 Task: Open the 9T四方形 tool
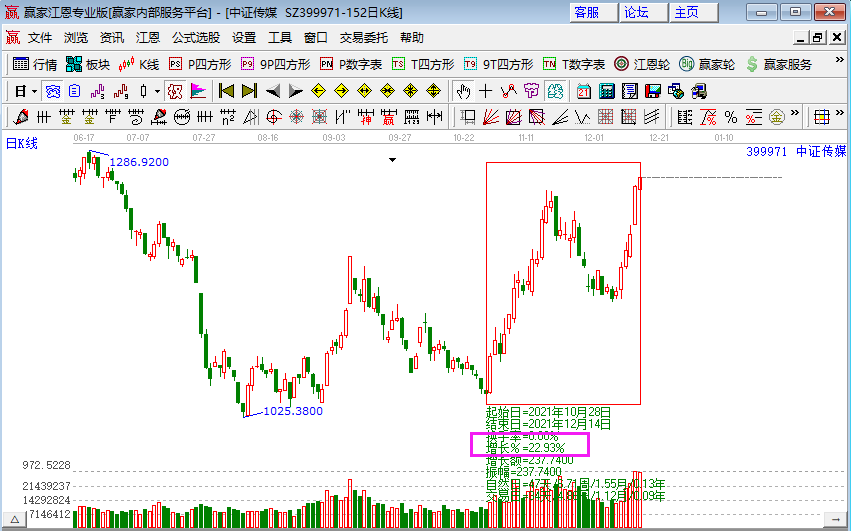499,65
